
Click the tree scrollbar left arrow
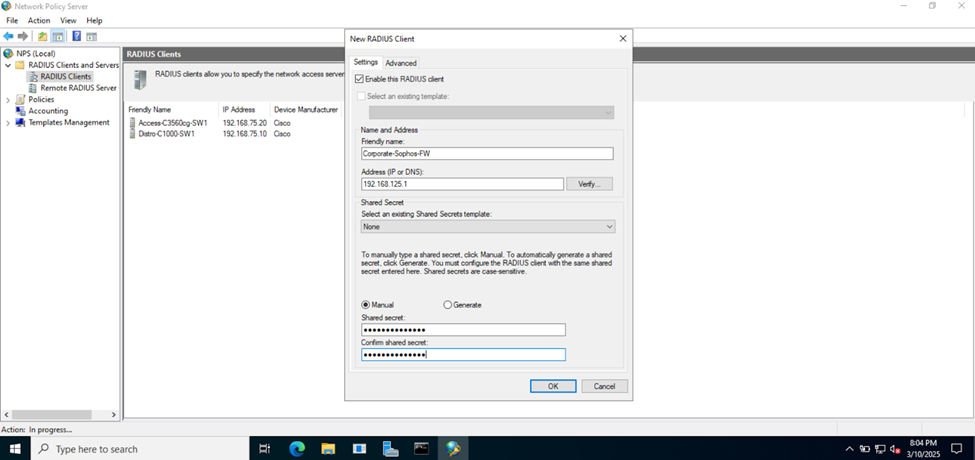click(x=7, y=415)
